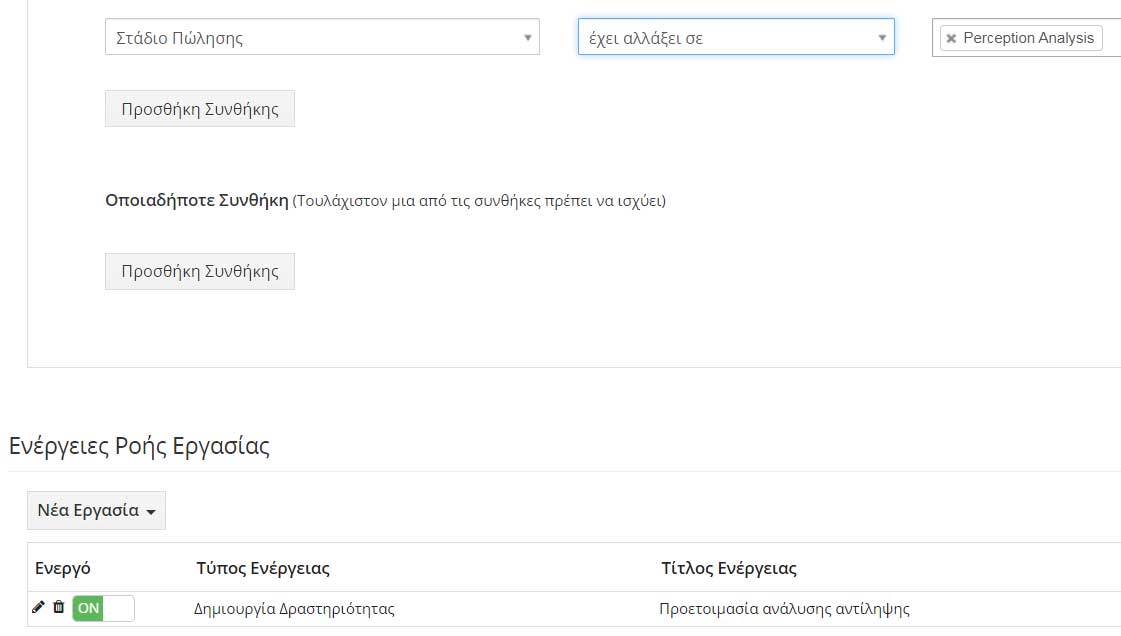The height and width of the screenshot is (636, 1121).
Task: Click the first Προσθήκη Συνθήκης button, above Οποιαδήποτε Συνθήκη
Action: (x=199, y=109)
